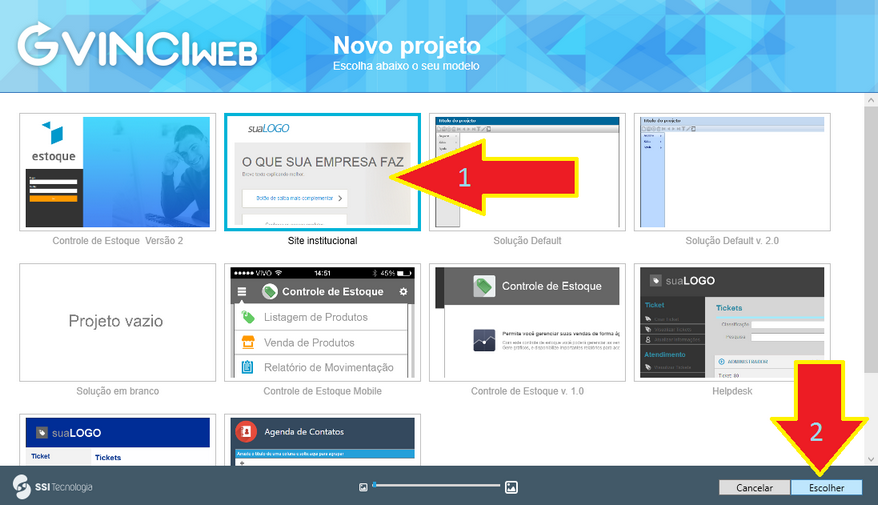Pick the Helpdesk template thumbnail
Image resolution: width=878 pixels, height=505 pixels.
(732, 322)
